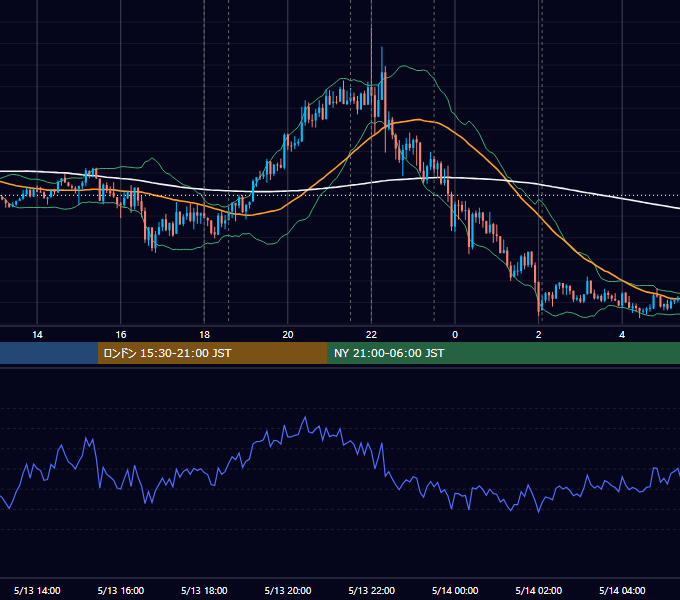Screen dimensions: 680x600
Task: Click the NY 21:00-06:00 JST session bar
Action: [503, 353]
